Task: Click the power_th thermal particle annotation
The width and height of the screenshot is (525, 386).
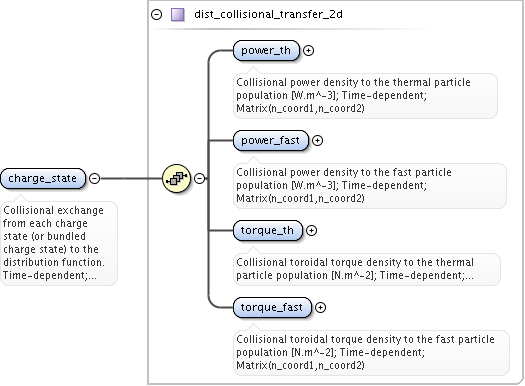Action: pyautogui.click(x=365, y=96)
